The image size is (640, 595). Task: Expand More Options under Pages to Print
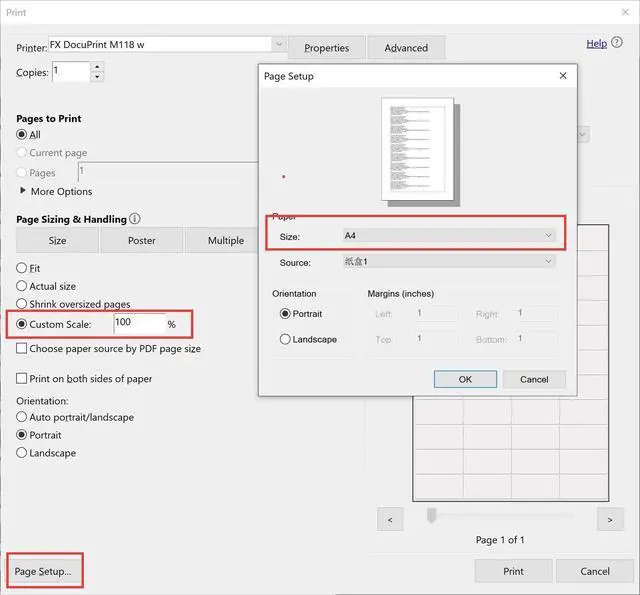point(56,191)
